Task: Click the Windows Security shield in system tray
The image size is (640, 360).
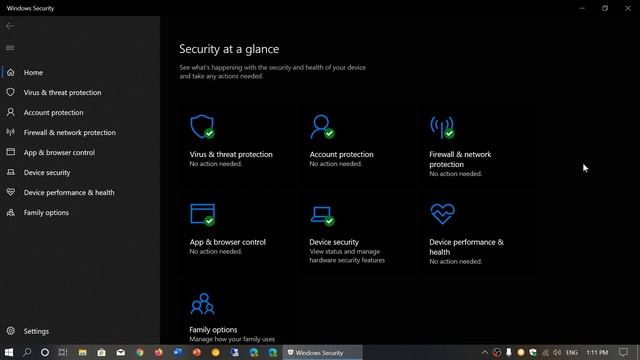Action: pos(533,352)
